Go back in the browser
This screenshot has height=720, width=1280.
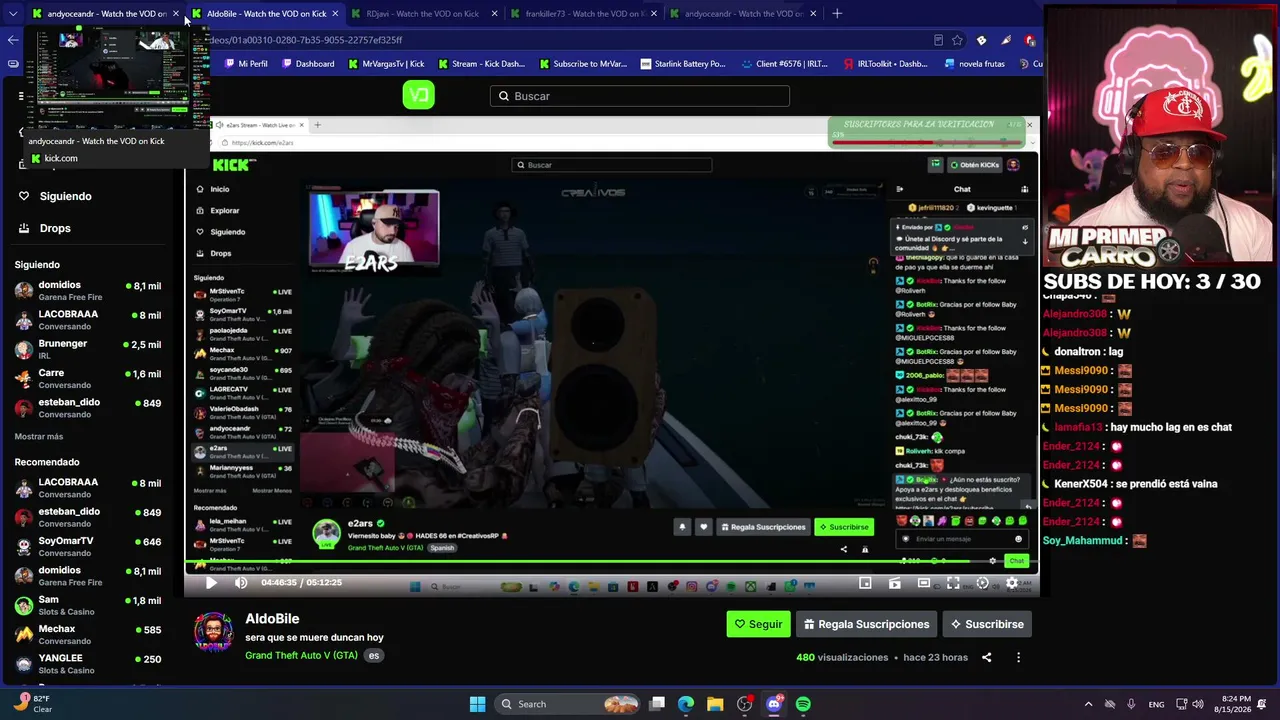[x=12, y=40]
